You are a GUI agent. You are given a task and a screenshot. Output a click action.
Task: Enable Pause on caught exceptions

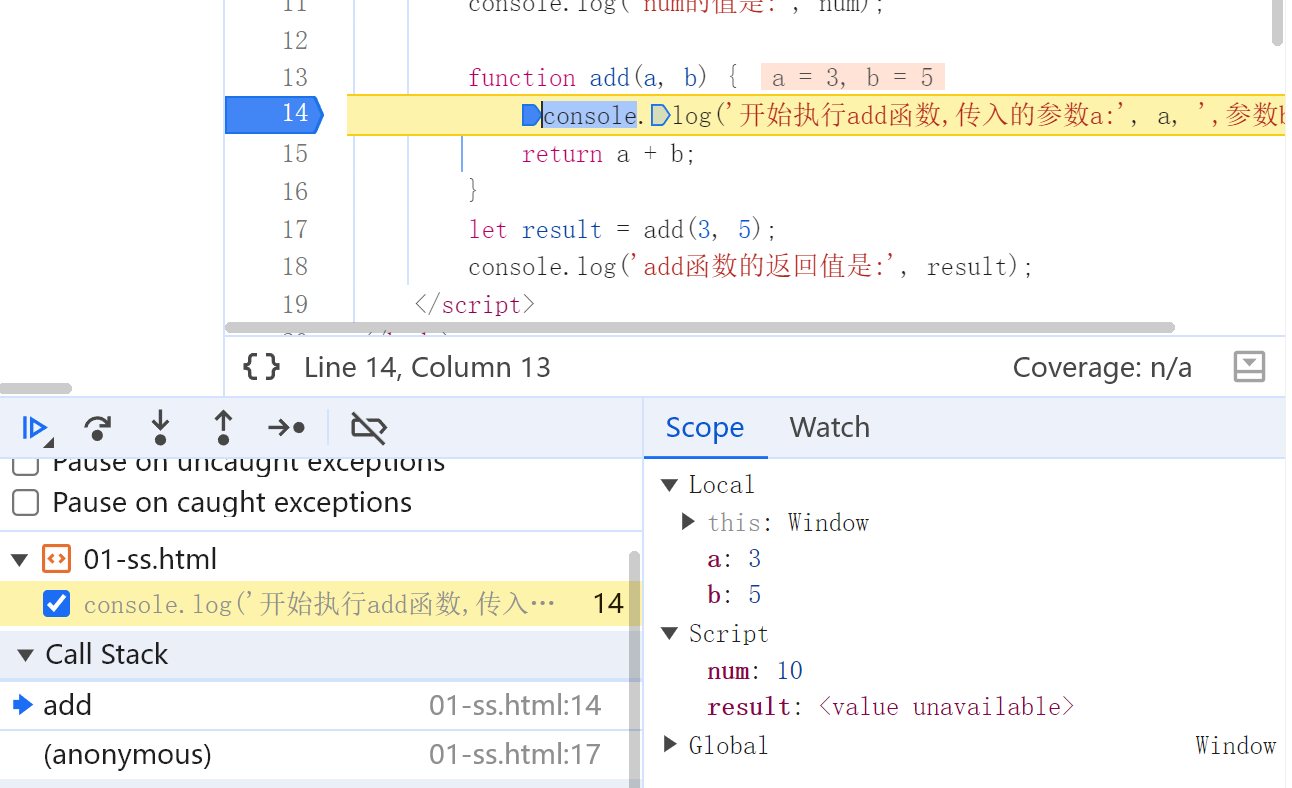tap(25, 502)
